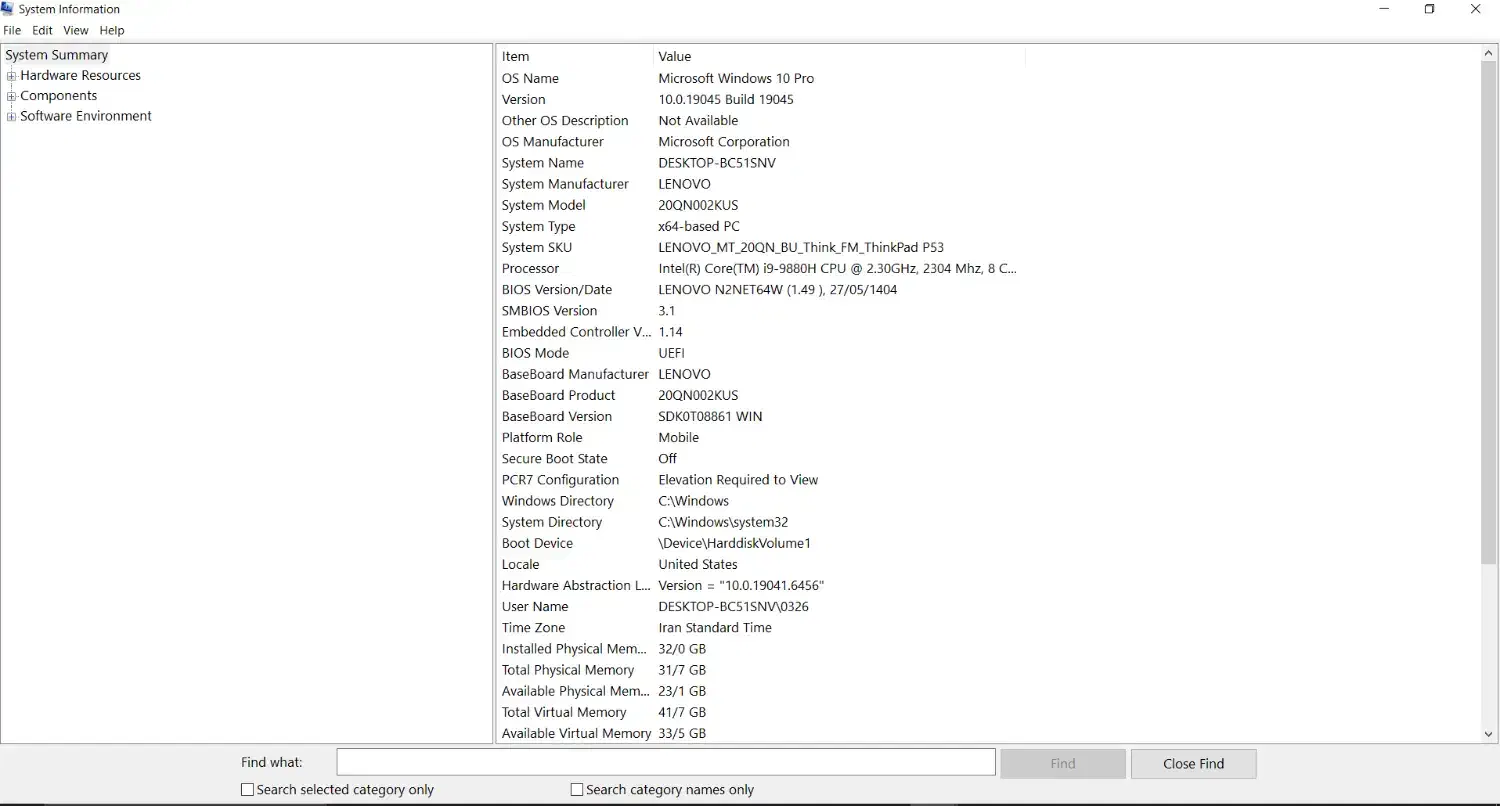Click value Elevation Required to View

(738, 480)
